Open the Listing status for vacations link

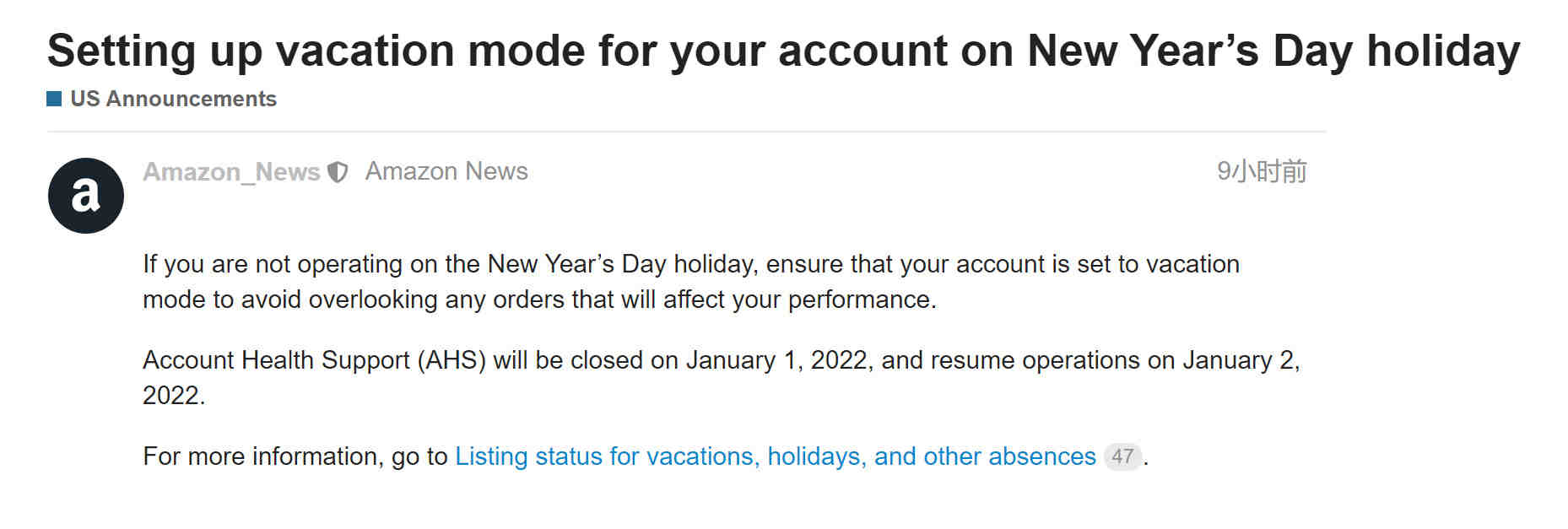click(775, 456)
